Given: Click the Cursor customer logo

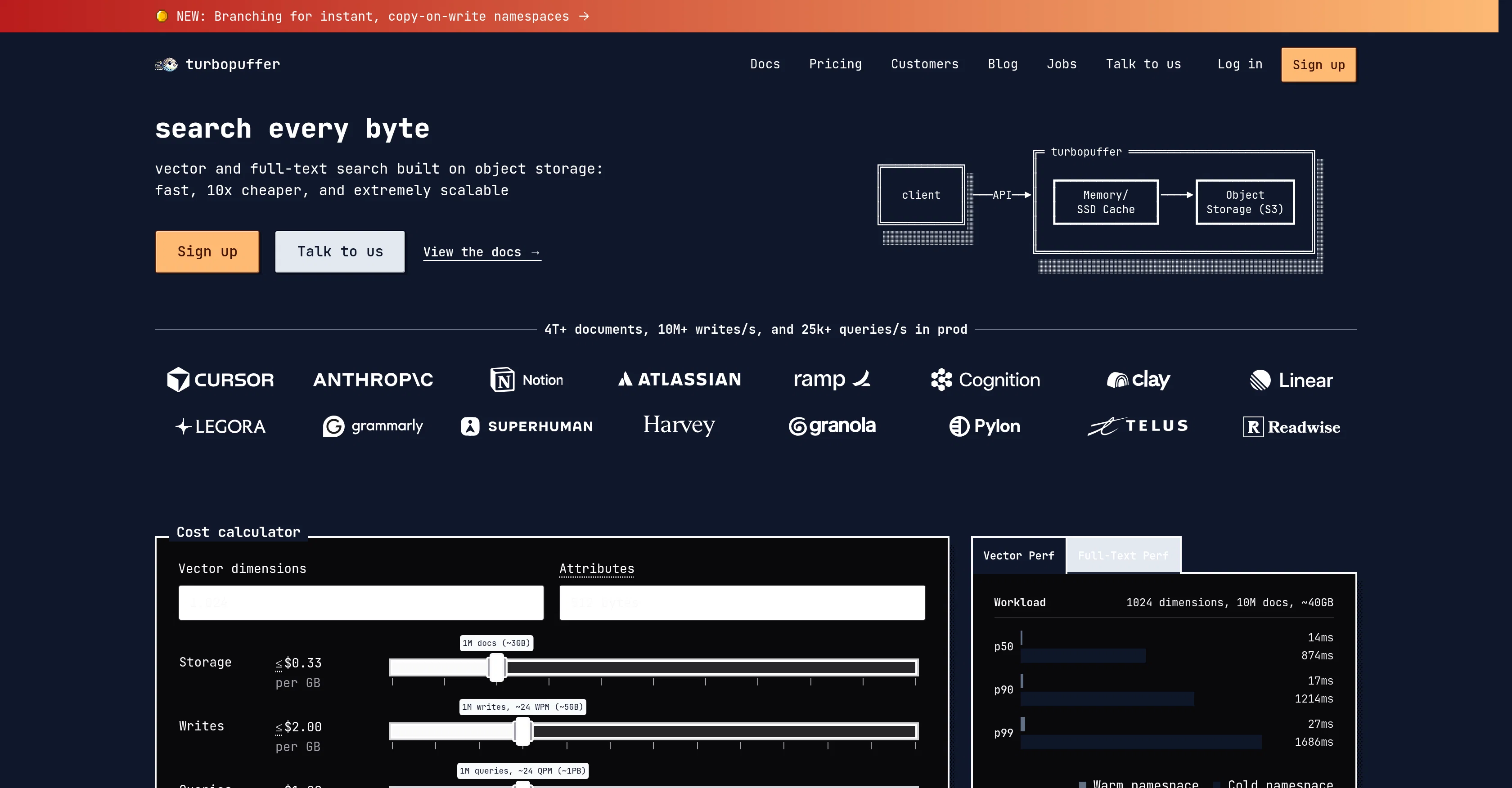Looking at the screenshot, I should pyautogui.click(x=220, y=380).
